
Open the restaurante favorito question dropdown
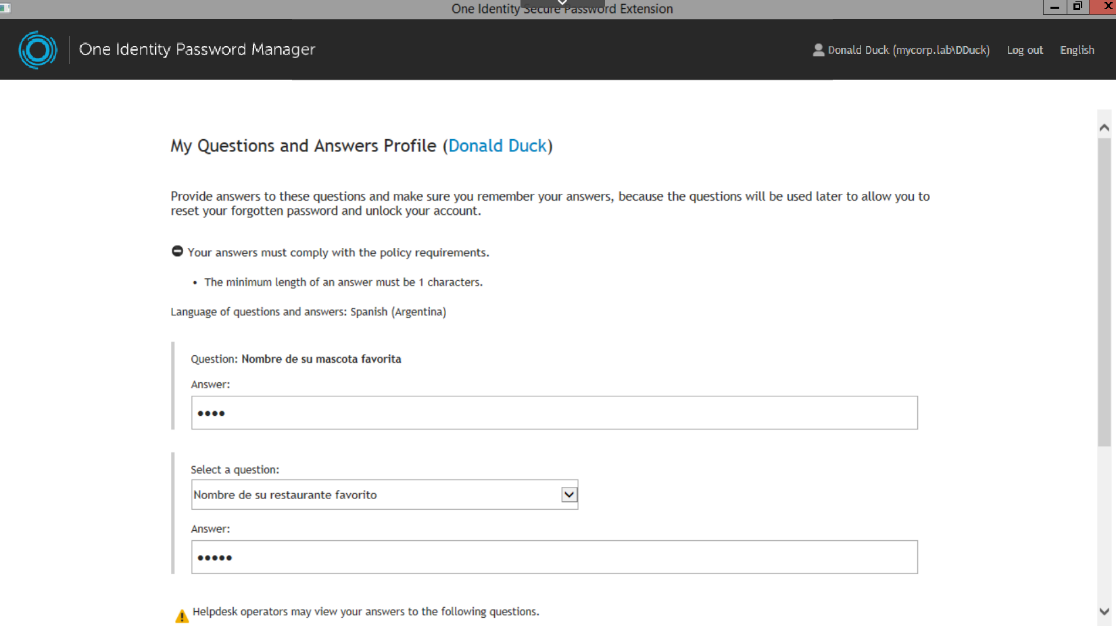click(384, 494)
